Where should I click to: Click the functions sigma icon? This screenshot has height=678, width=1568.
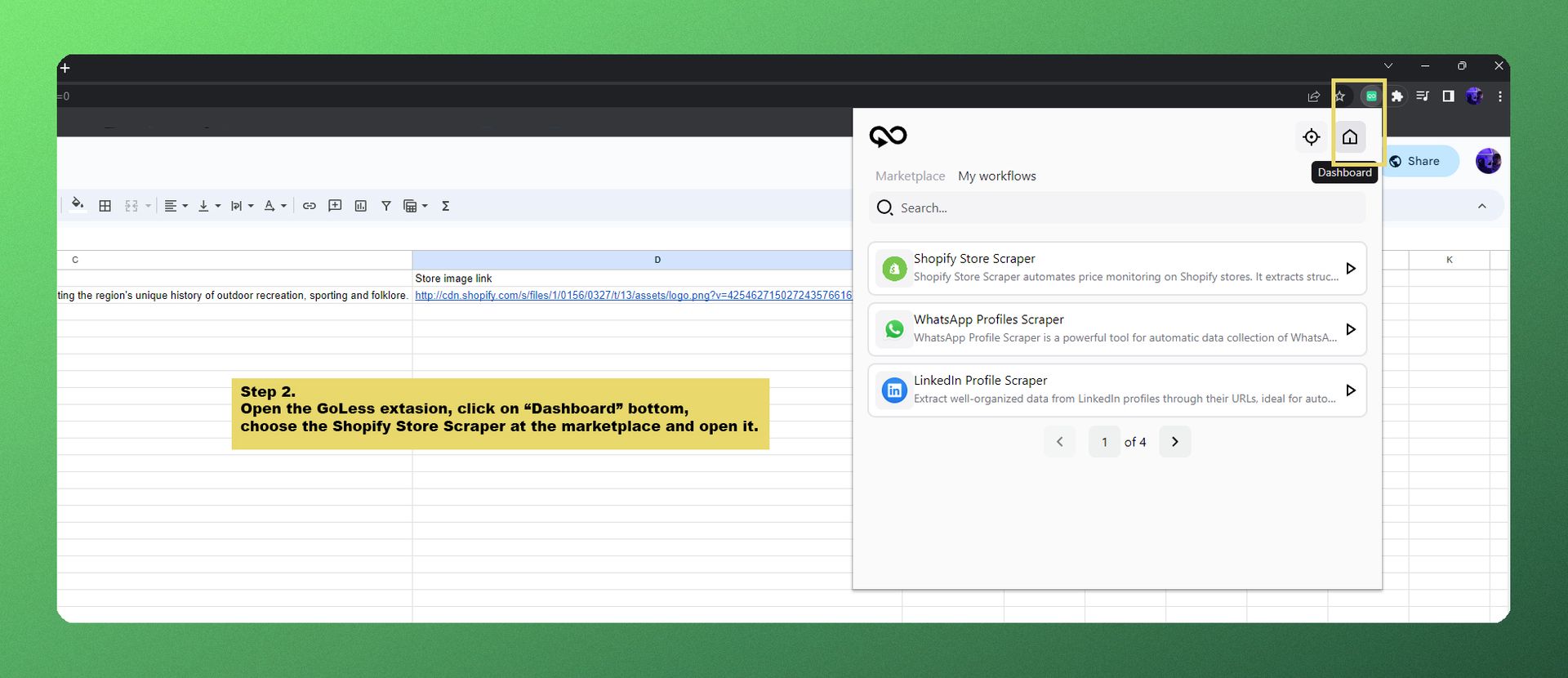tap(446, 206)
